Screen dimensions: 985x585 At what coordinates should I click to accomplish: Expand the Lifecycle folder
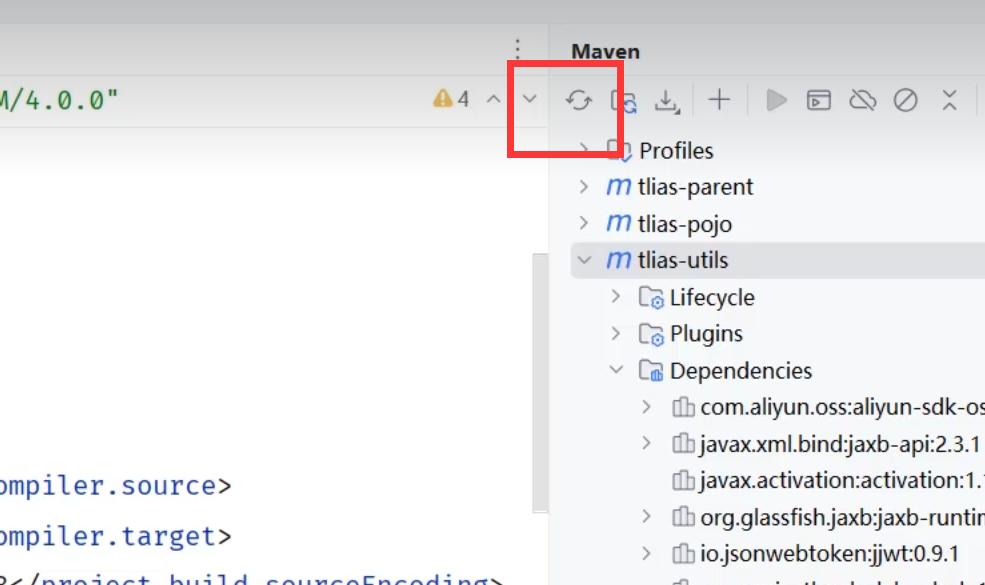click(617, 297)
